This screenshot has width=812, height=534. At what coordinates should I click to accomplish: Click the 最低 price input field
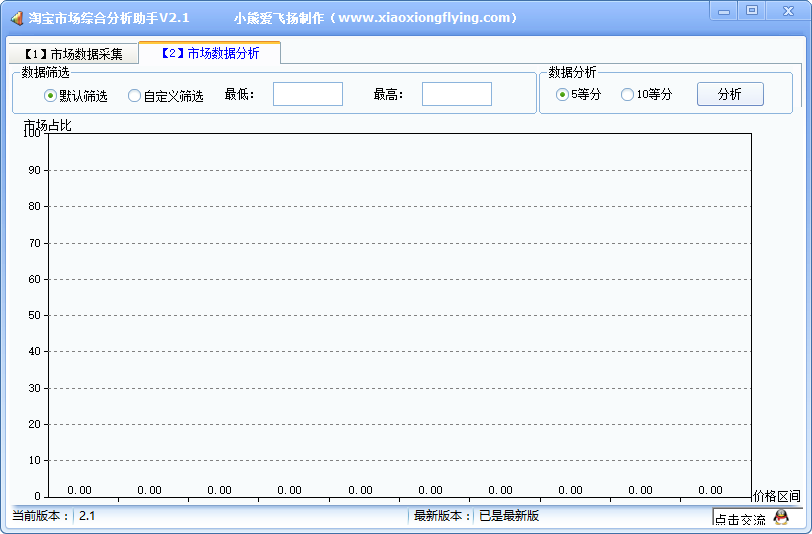(x=307, y=94)
